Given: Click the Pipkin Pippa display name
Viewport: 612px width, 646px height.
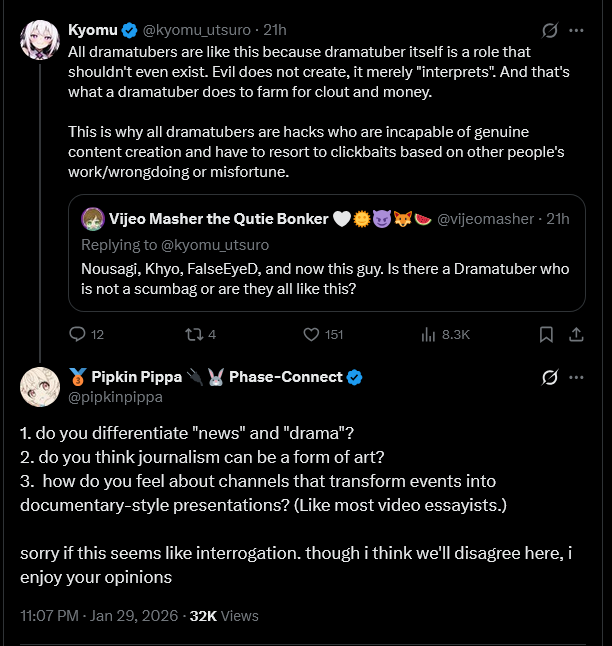Looking at the screenshot, I should tap(137, 377).
